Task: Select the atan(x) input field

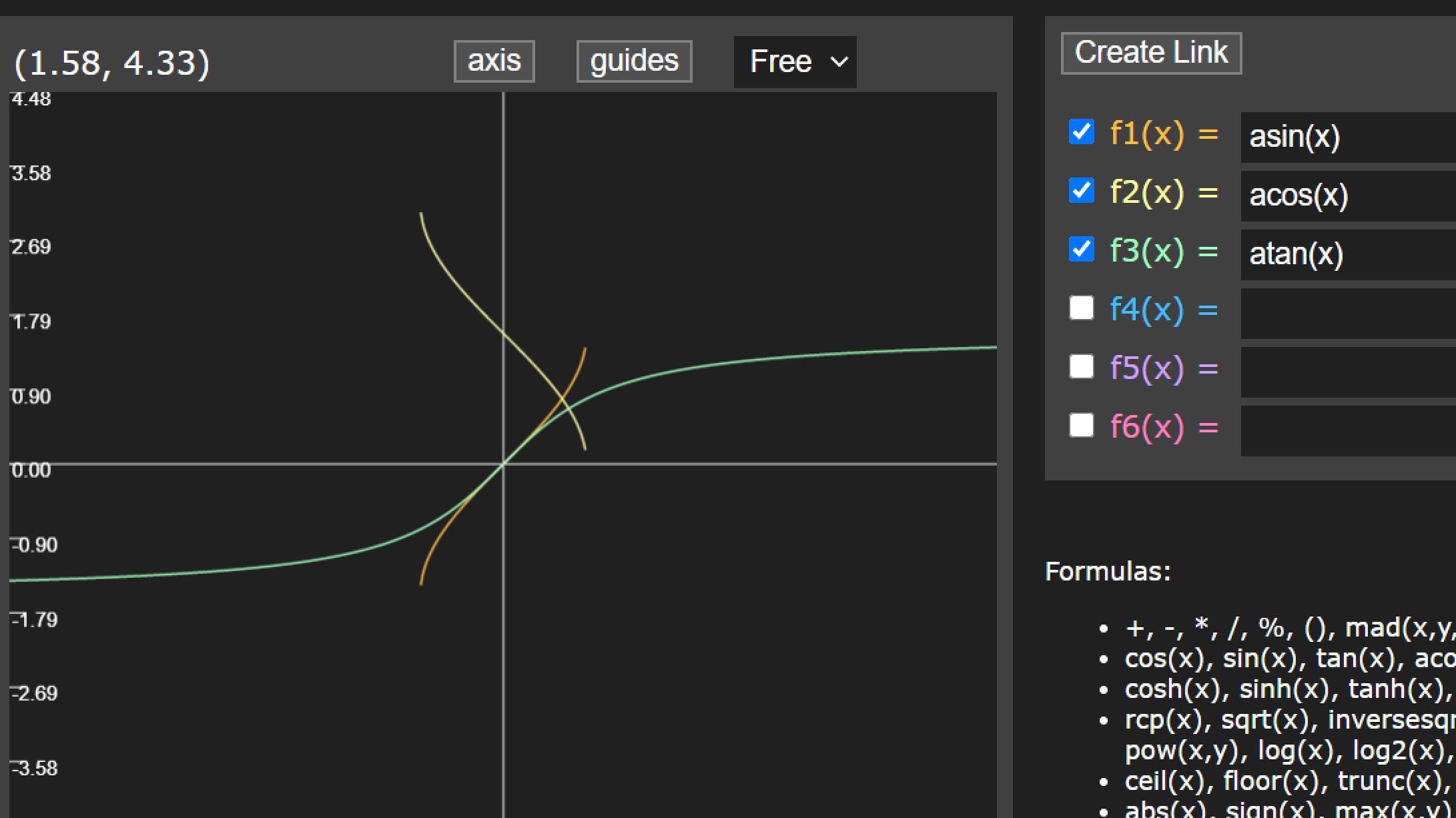Action: [1348, 254]
